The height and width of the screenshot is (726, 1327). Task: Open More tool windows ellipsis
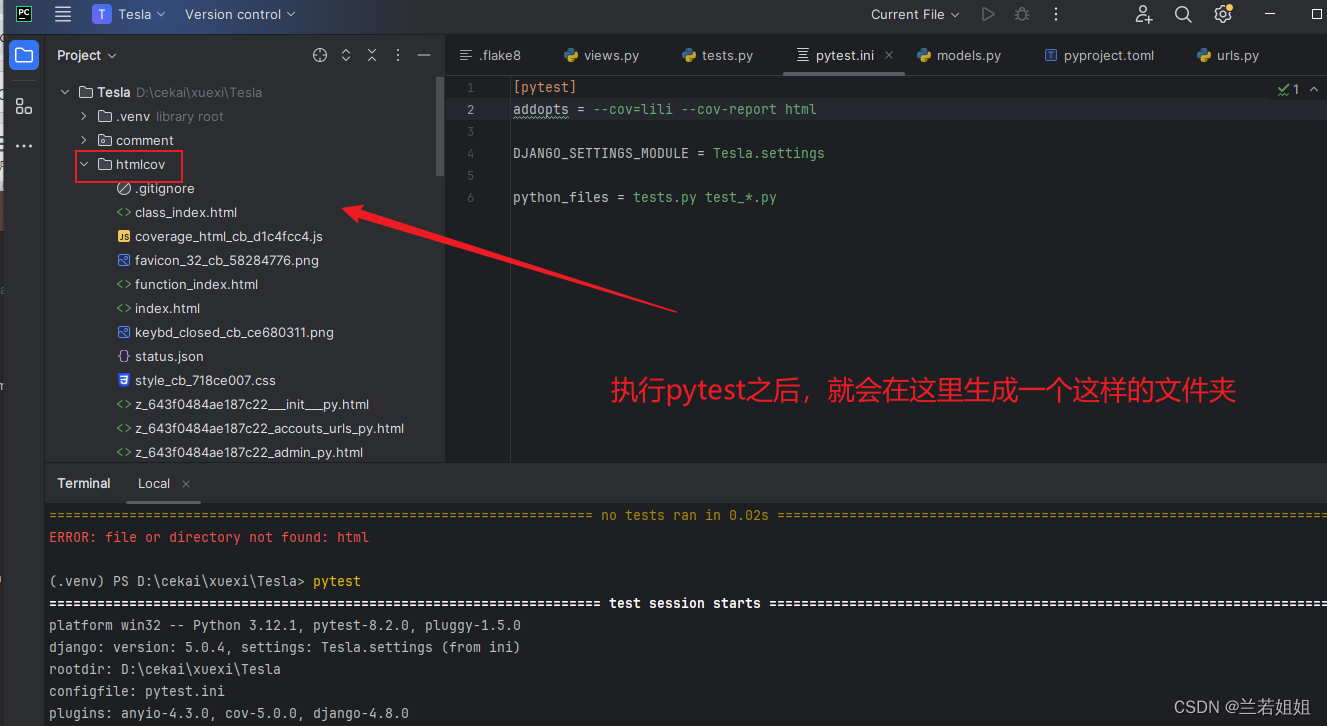click(24, 146)
